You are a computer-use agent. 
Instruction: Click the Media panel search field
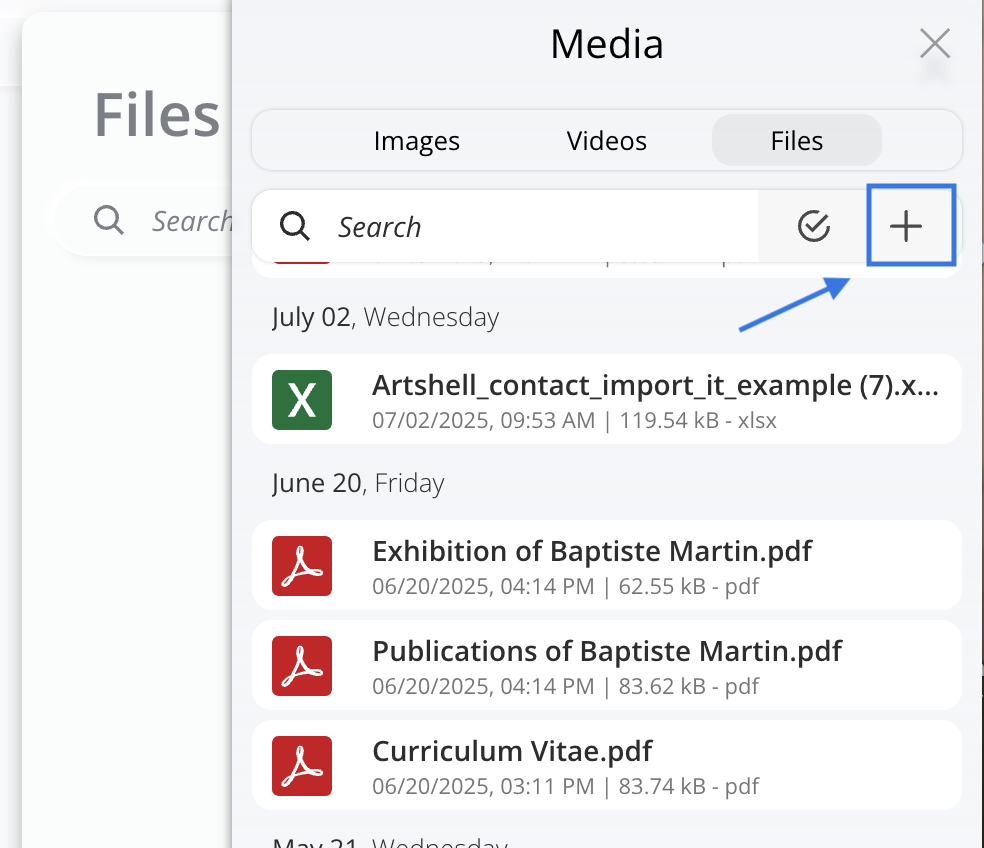(540, 227)
